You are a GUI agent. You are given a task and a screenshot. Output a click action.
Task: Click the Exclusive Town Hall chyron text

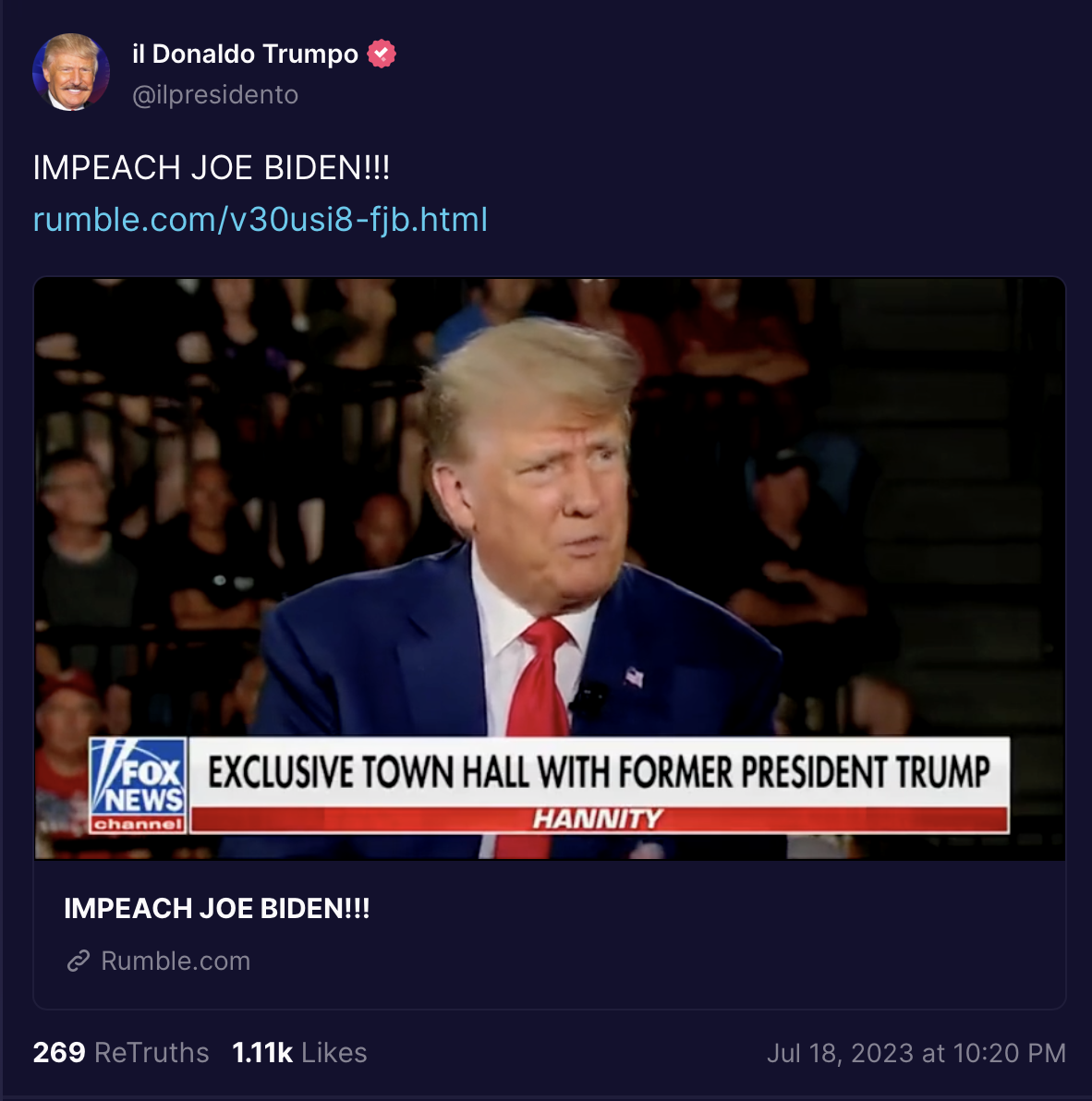point(599,771)
